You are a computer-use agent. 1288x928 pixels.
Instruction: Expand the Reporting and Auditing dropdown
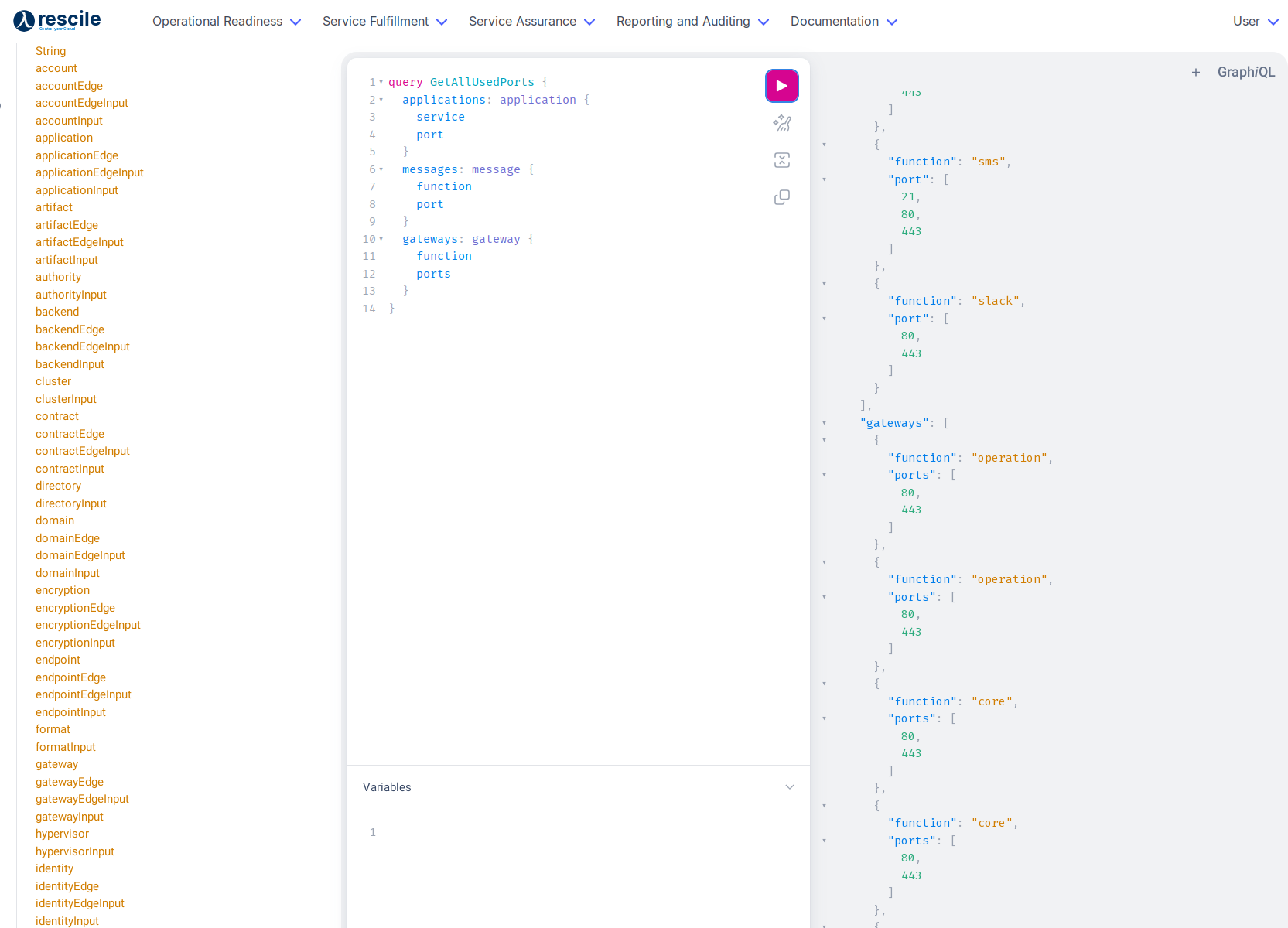[692, 22]
